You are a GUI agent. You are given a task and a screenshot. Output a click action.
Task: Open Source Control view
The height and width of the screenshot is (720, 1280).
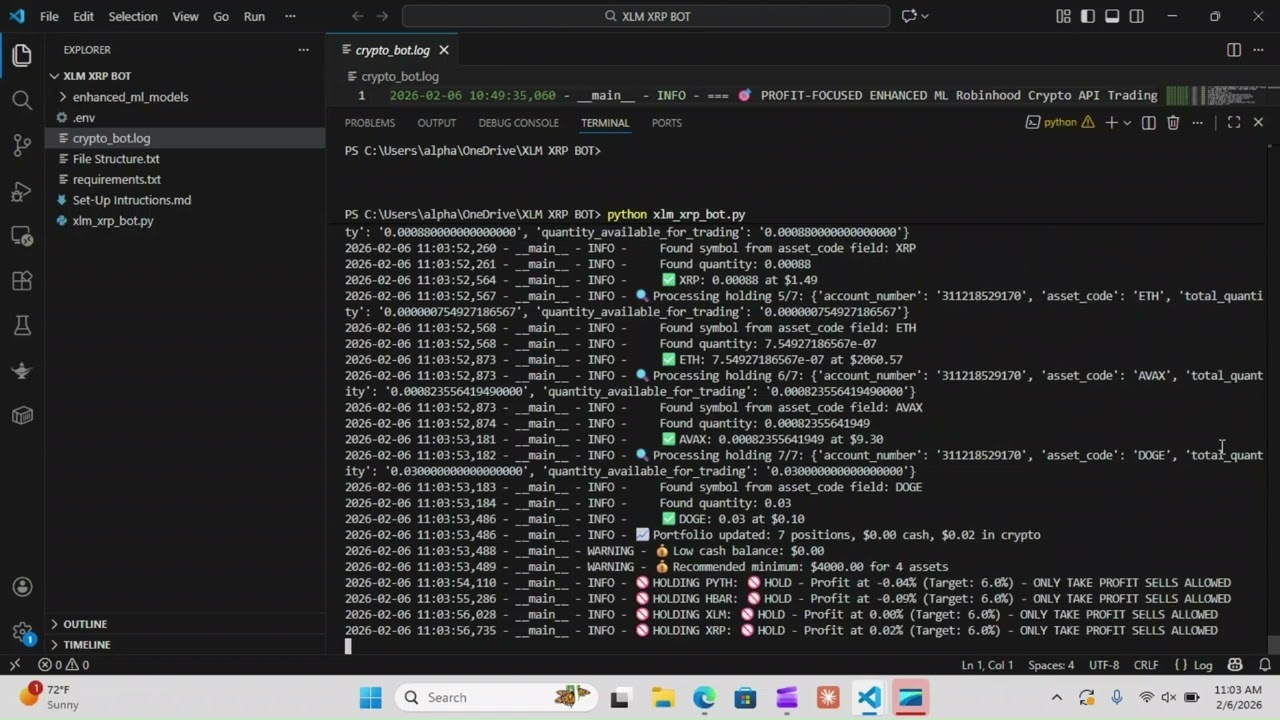pyautogui.click(x=22, y=146)
